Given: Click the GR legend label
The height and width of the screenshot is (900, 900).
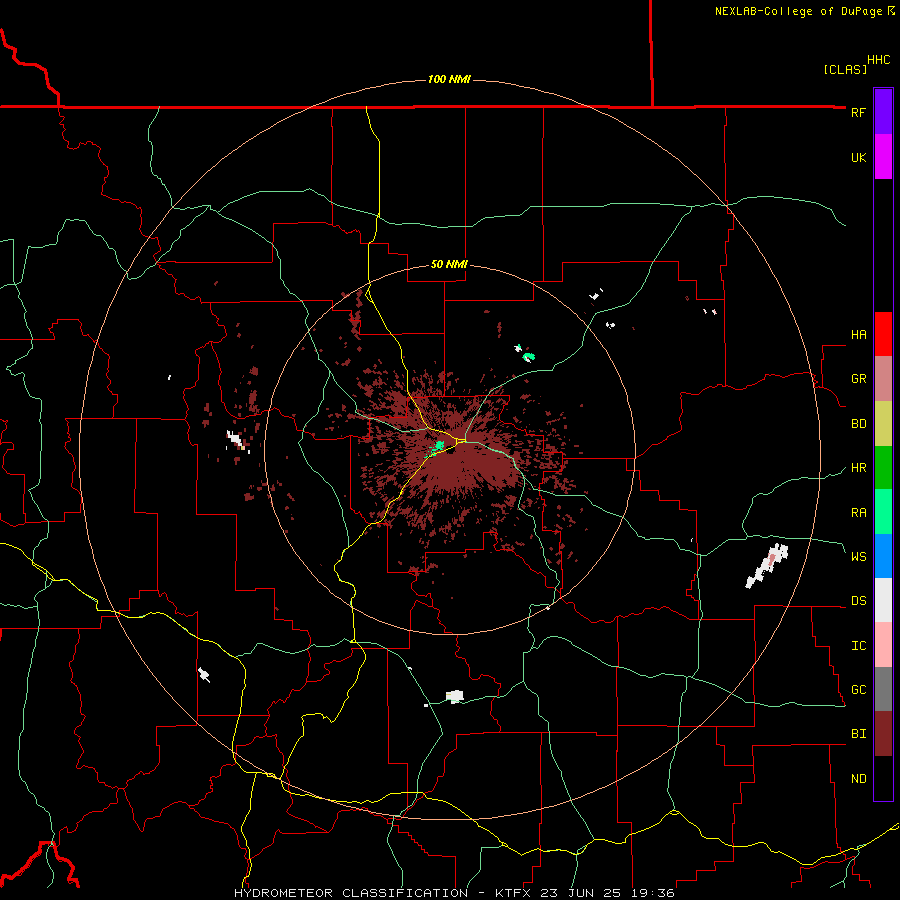Looking at the screenshot, I should (858, 379).
